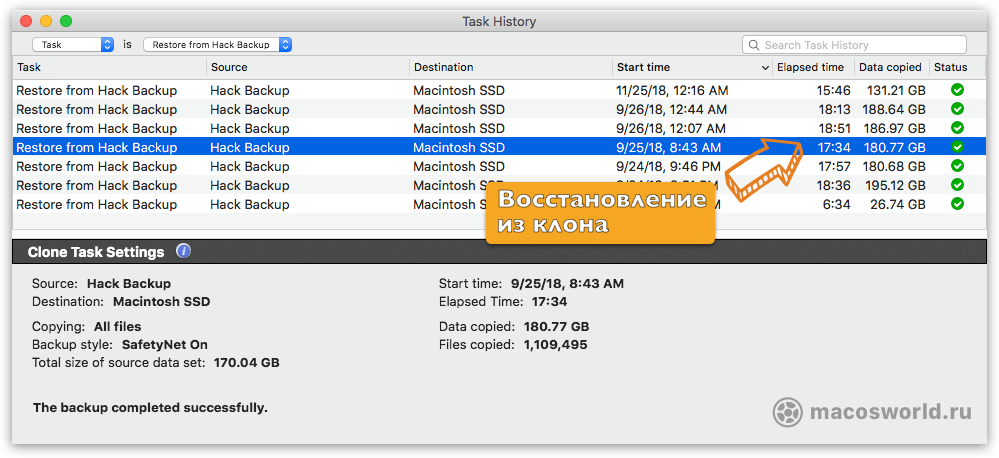Click the Task History window title
Screen dimensions: 999x458
[x=499, y=21]
